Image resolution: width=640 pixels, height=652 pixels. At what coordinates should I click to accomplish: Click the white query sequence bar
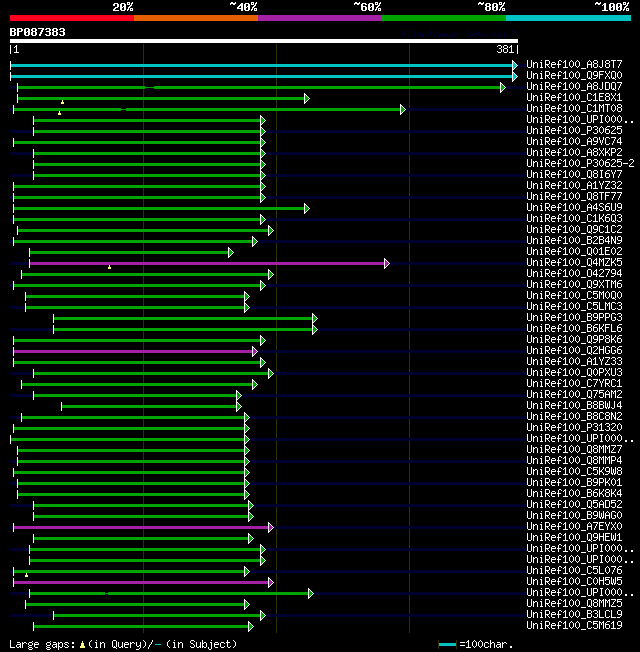pyautogui.click(x=264, y=41)
